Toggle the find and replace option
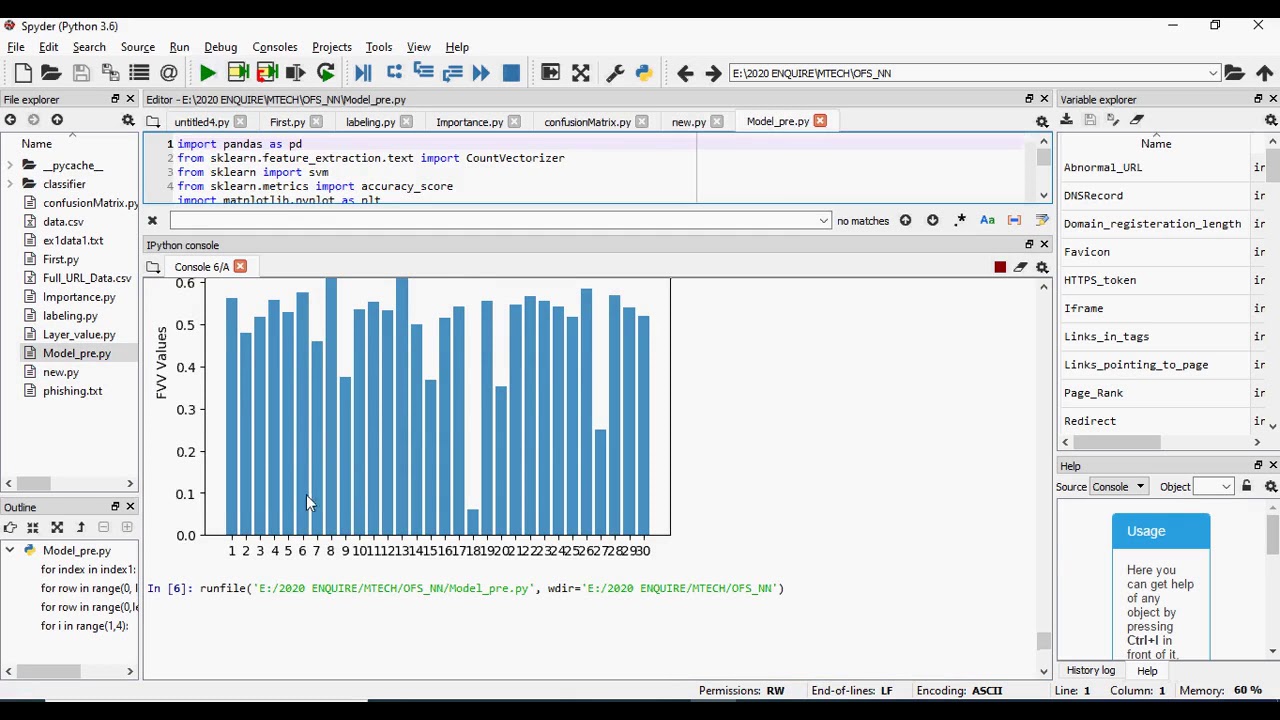The height and width of the screenshot is (720, 1280). point(1041,220)
